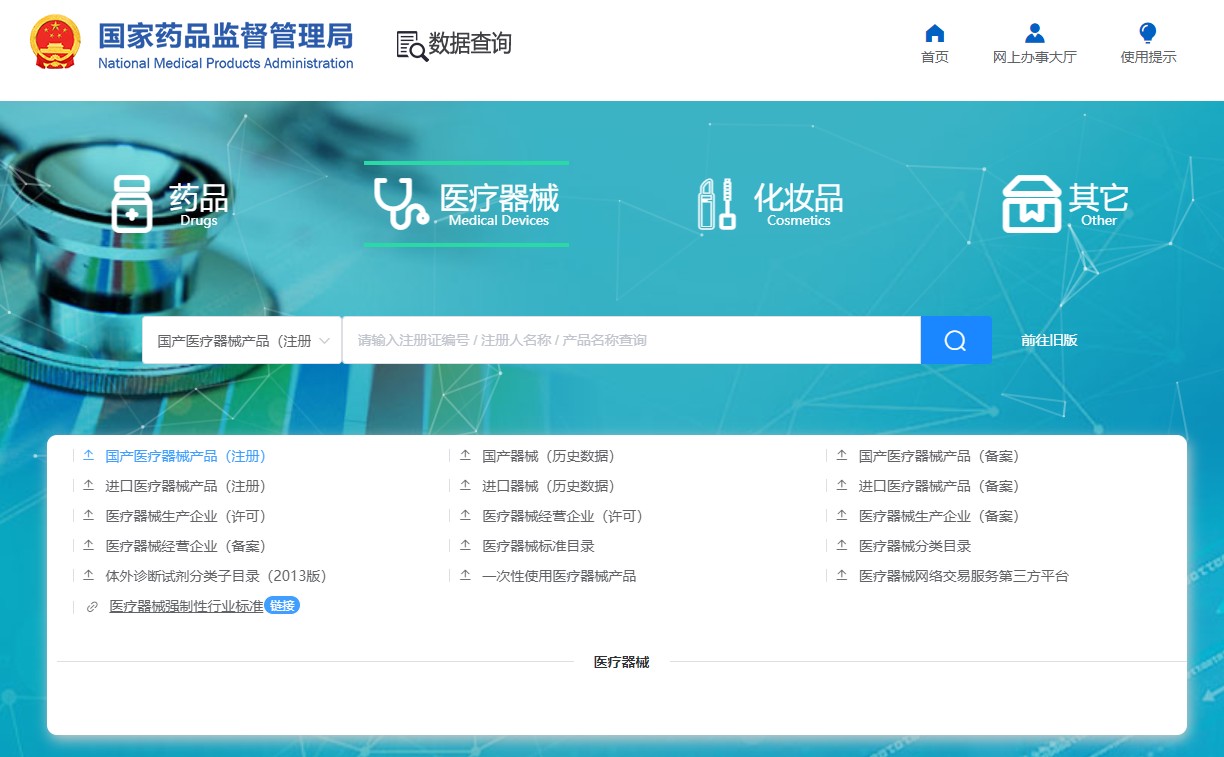The height and width of the screenshot is (757, 1224).
Task: Open 国产器械（历史数据）link
Action: tap(549, 456)
